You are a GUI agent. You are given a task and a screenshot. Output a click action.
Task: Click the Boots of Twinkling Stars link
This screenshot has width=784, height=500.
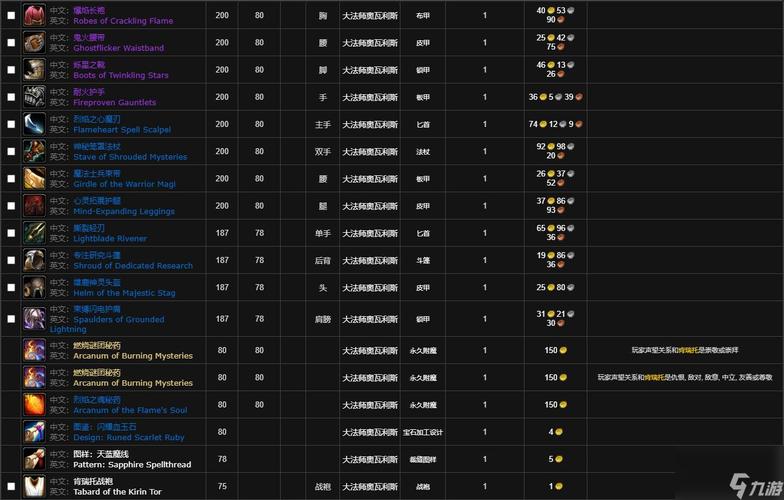[x=121, y=76]
